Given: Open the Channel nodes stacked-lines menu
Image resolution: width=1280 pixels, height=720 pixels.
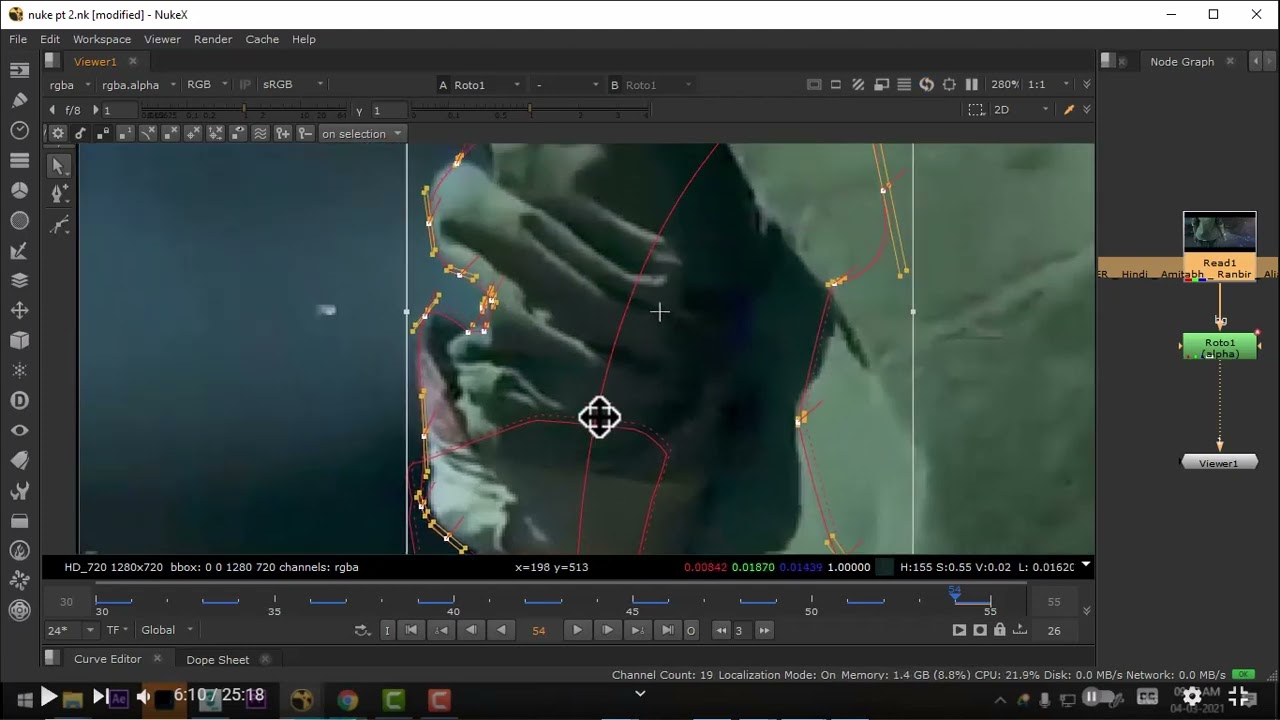Looking at the screenshot, I should tap(19, 160).
